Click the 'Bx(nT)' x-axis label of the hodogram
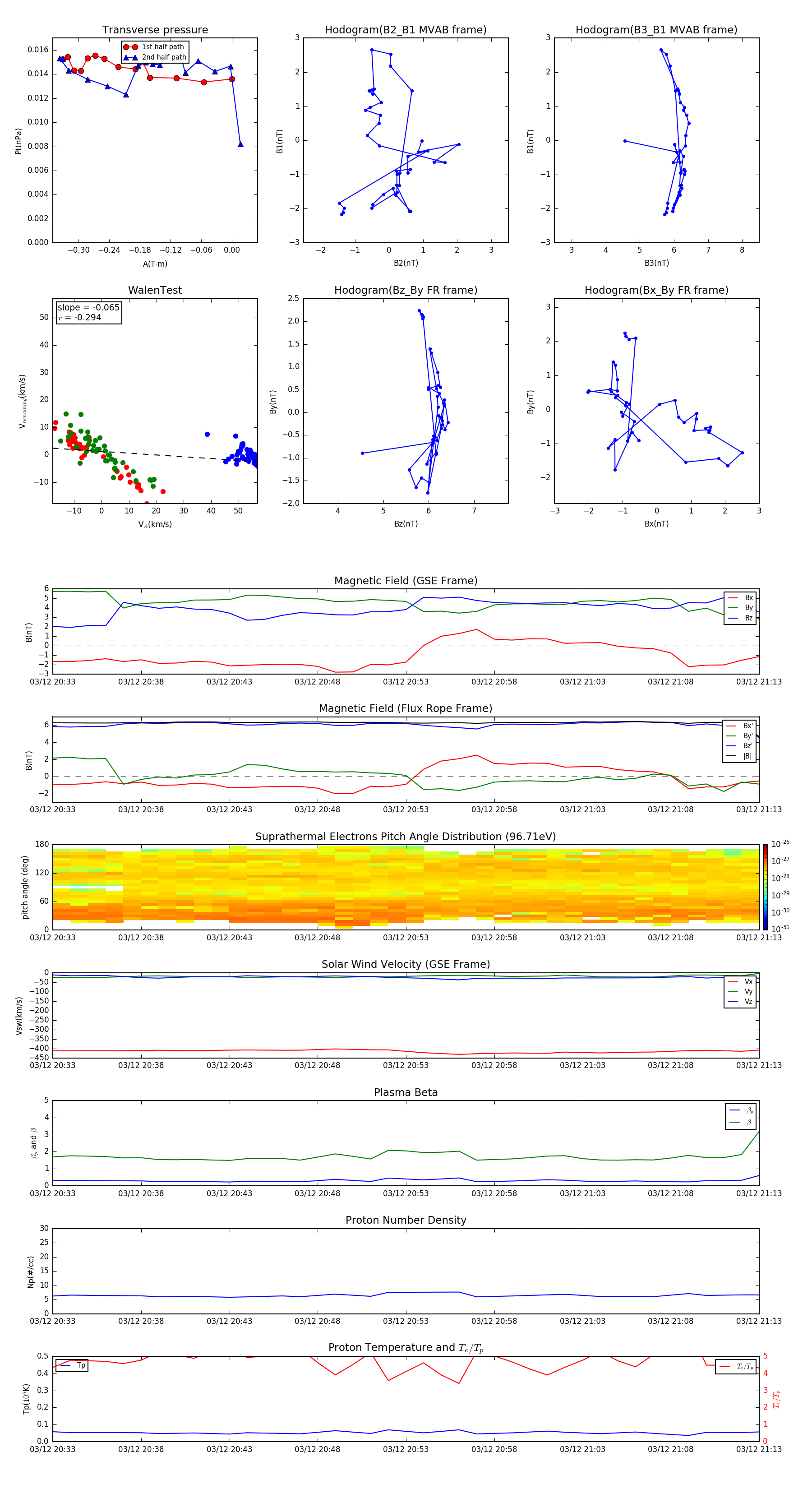 pos(656,524)
